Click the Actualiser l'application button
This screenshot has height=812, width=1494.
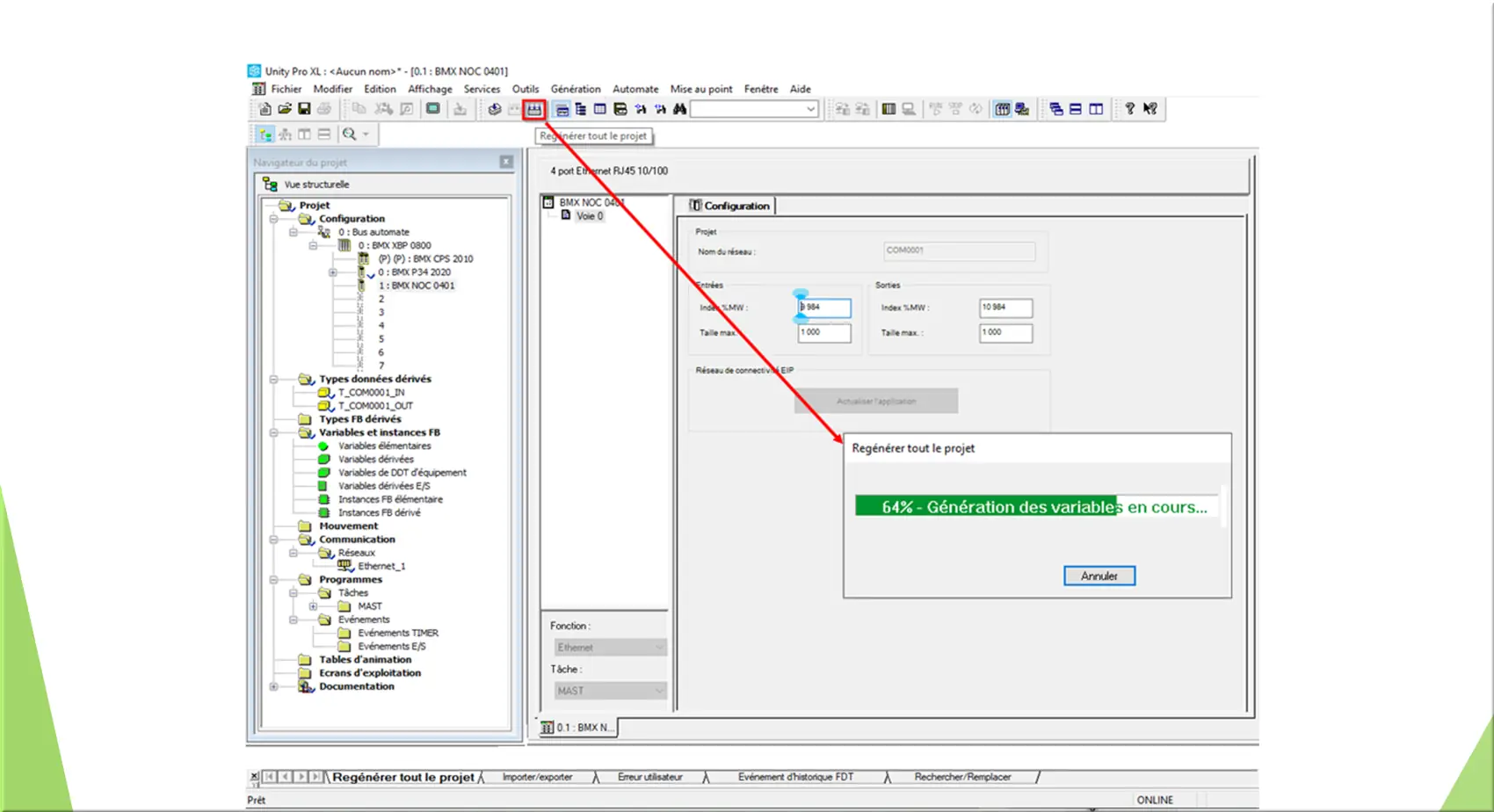(876, 401)
